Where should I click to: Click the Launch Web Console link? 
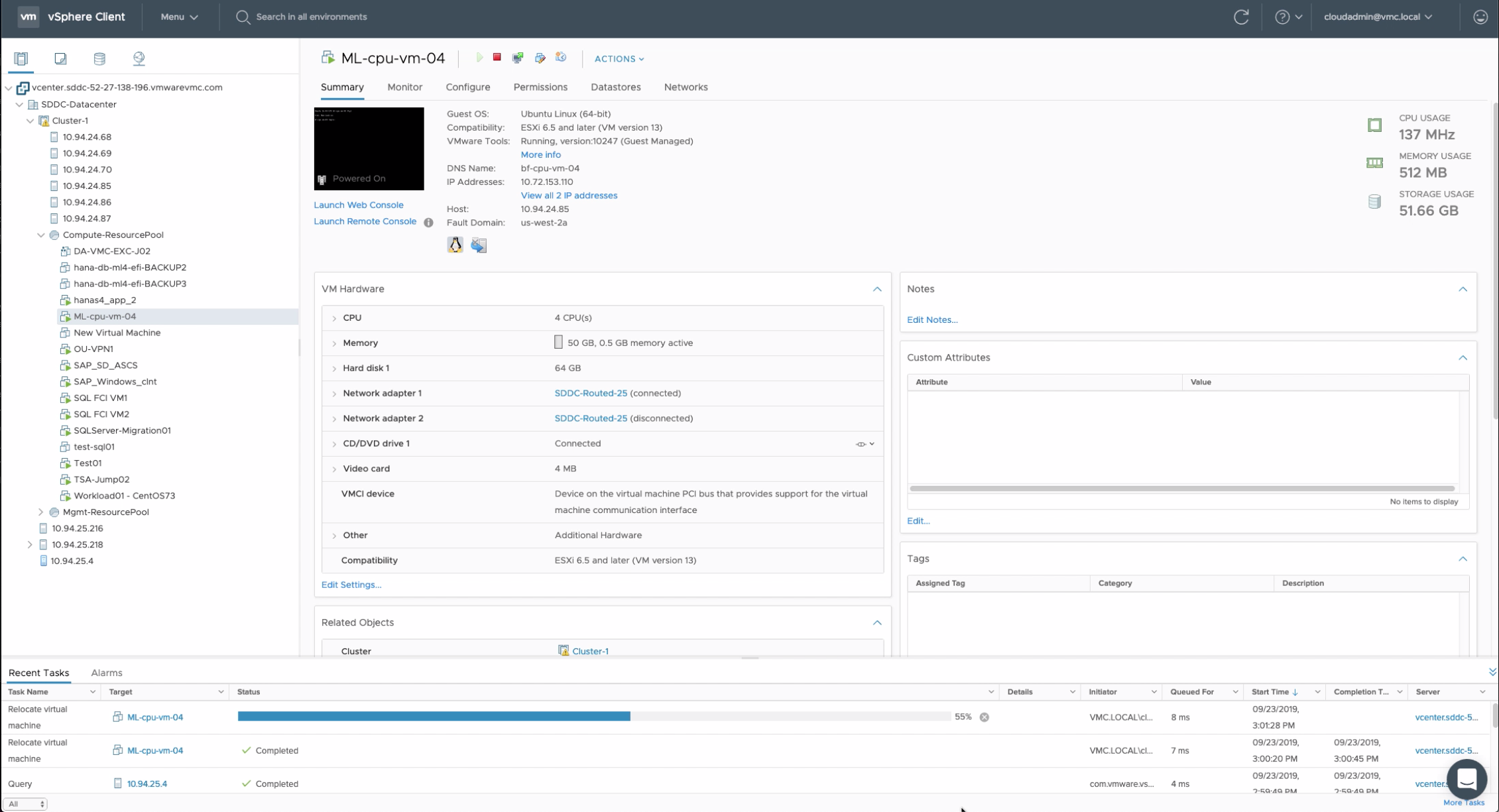358,205
